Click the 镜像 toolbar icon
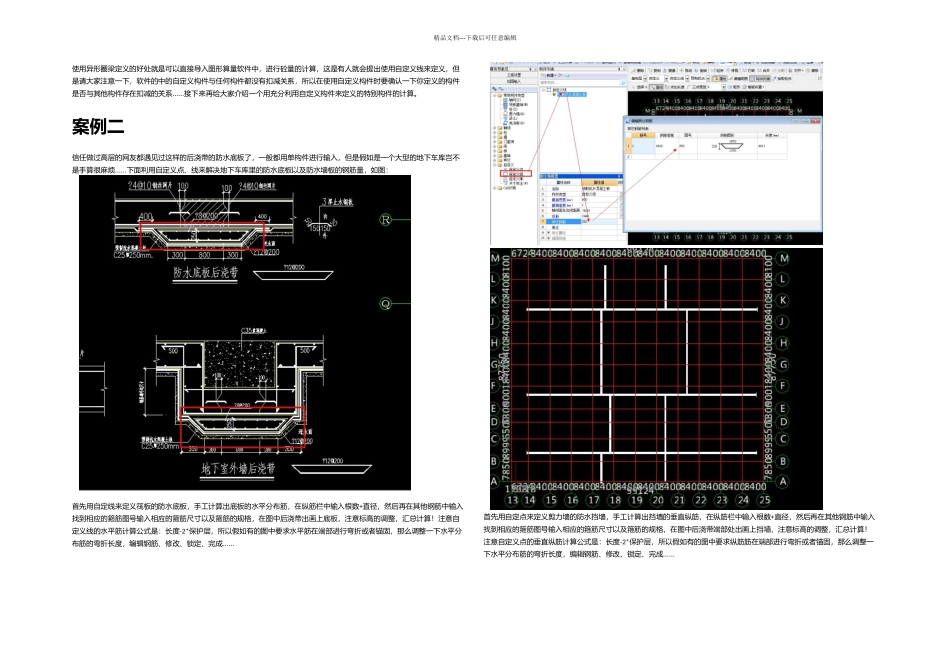Screen dimensions: 950x672 (669, 70)
